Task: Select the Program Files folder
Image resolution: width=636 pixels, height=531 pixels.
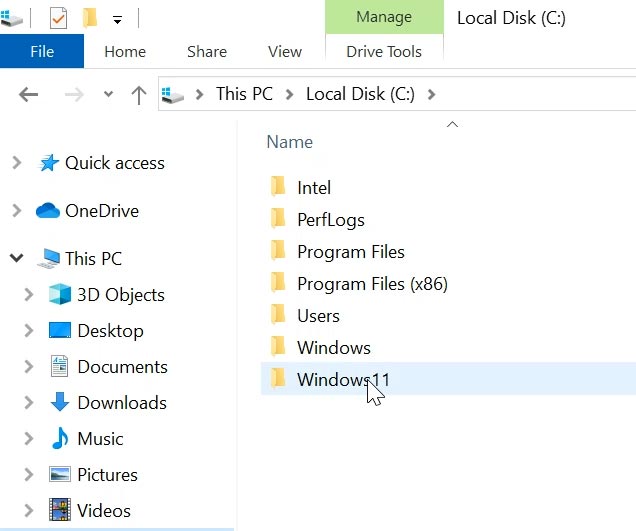Action: tap(351, 252)
